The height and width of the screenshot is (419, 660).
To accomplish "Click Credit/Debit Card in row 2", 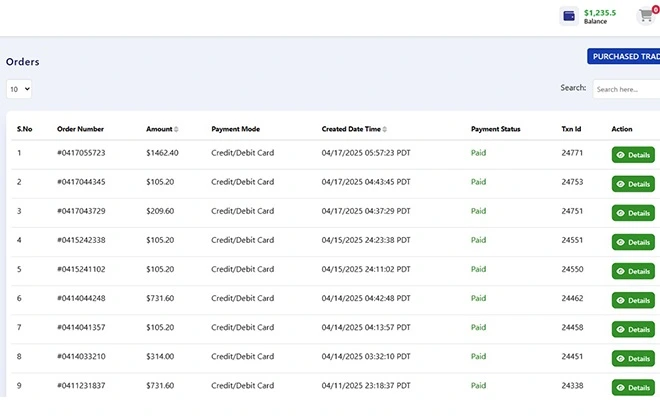I will (x=242, y=182).
